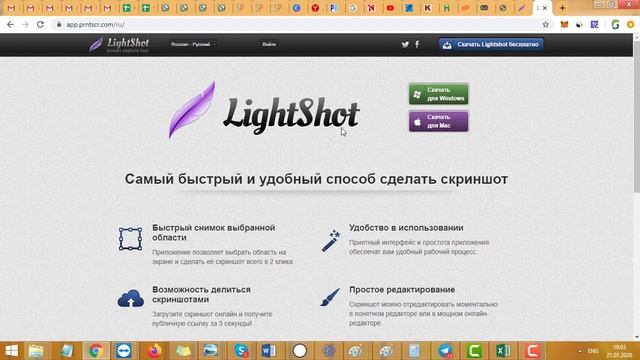Go back with the browser back arrow
640x360 pixels.
11,24
